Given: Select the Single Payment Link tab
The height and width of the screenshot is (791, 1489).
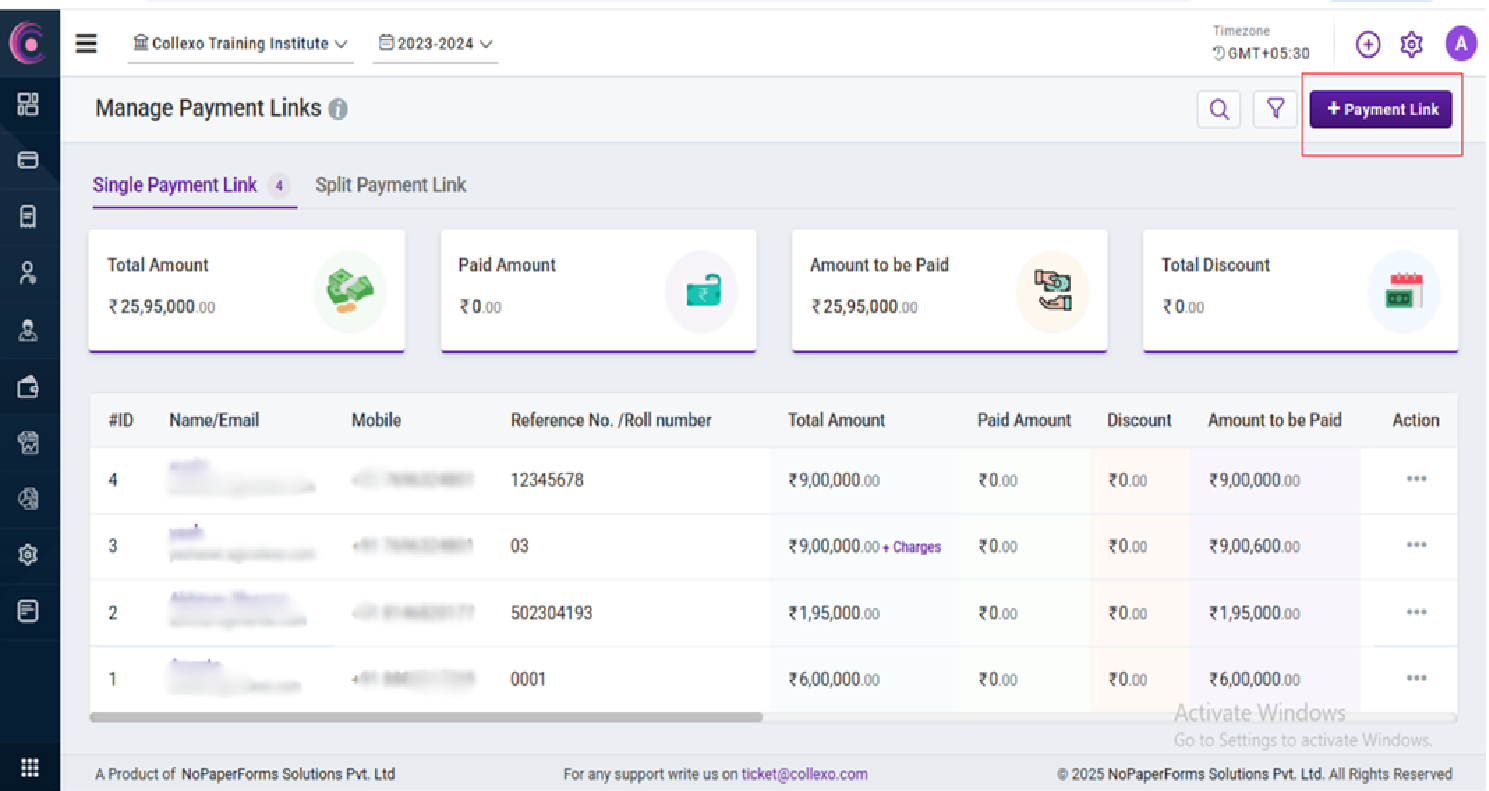Looking at the screenshot, I should pyautogui.click(x=175, y=185).
